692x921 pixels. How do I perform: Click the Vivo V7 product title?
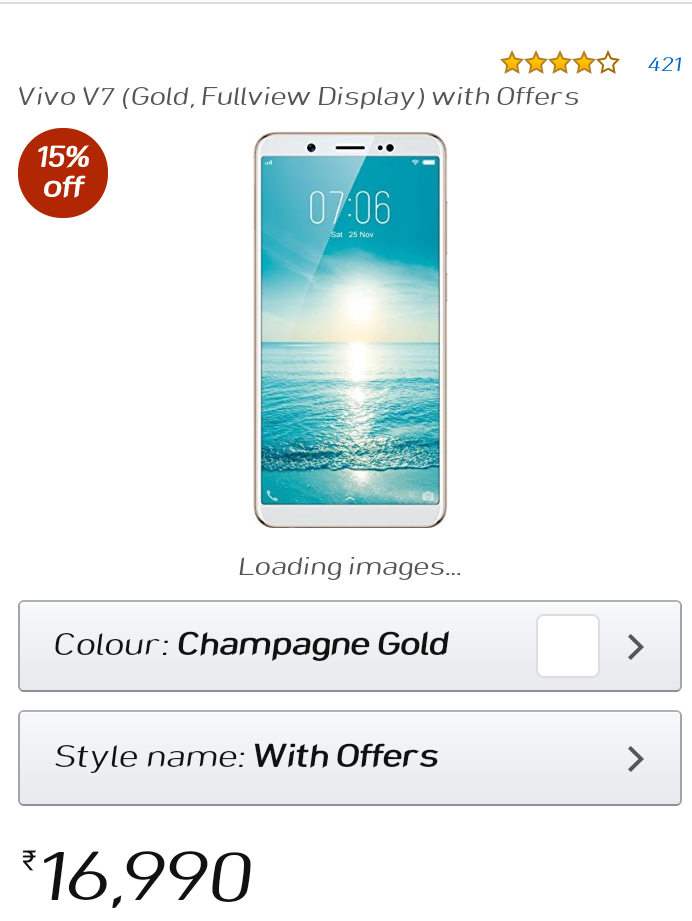pos(298,97)
